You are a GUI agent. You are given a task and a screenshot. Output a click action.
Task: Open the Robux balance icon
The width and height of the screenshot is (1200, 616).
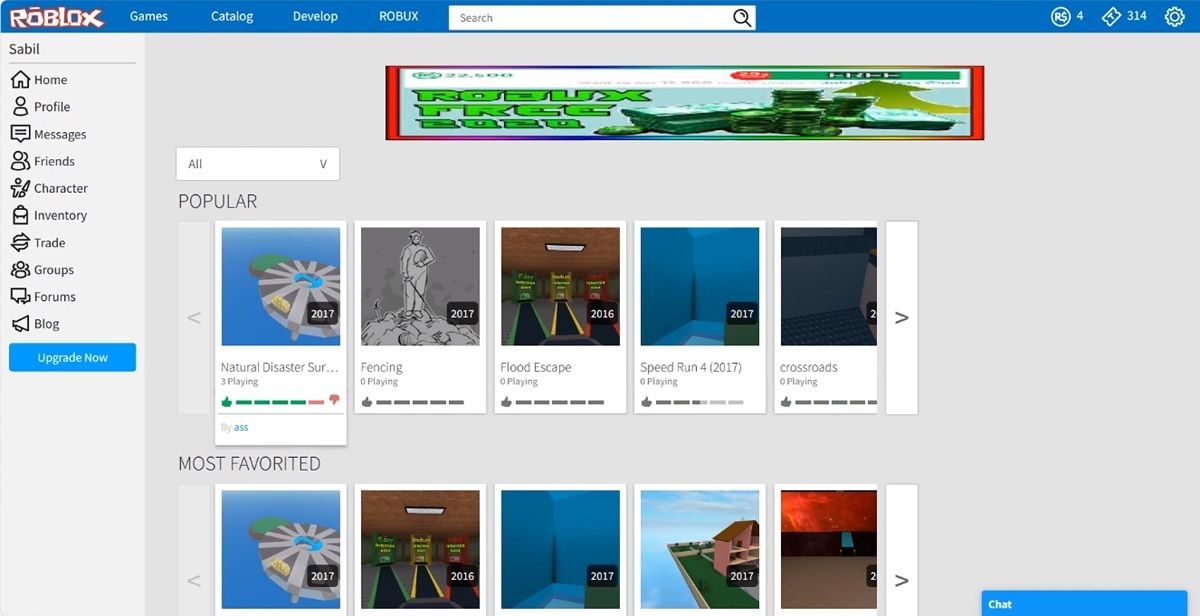[1059, 16]
